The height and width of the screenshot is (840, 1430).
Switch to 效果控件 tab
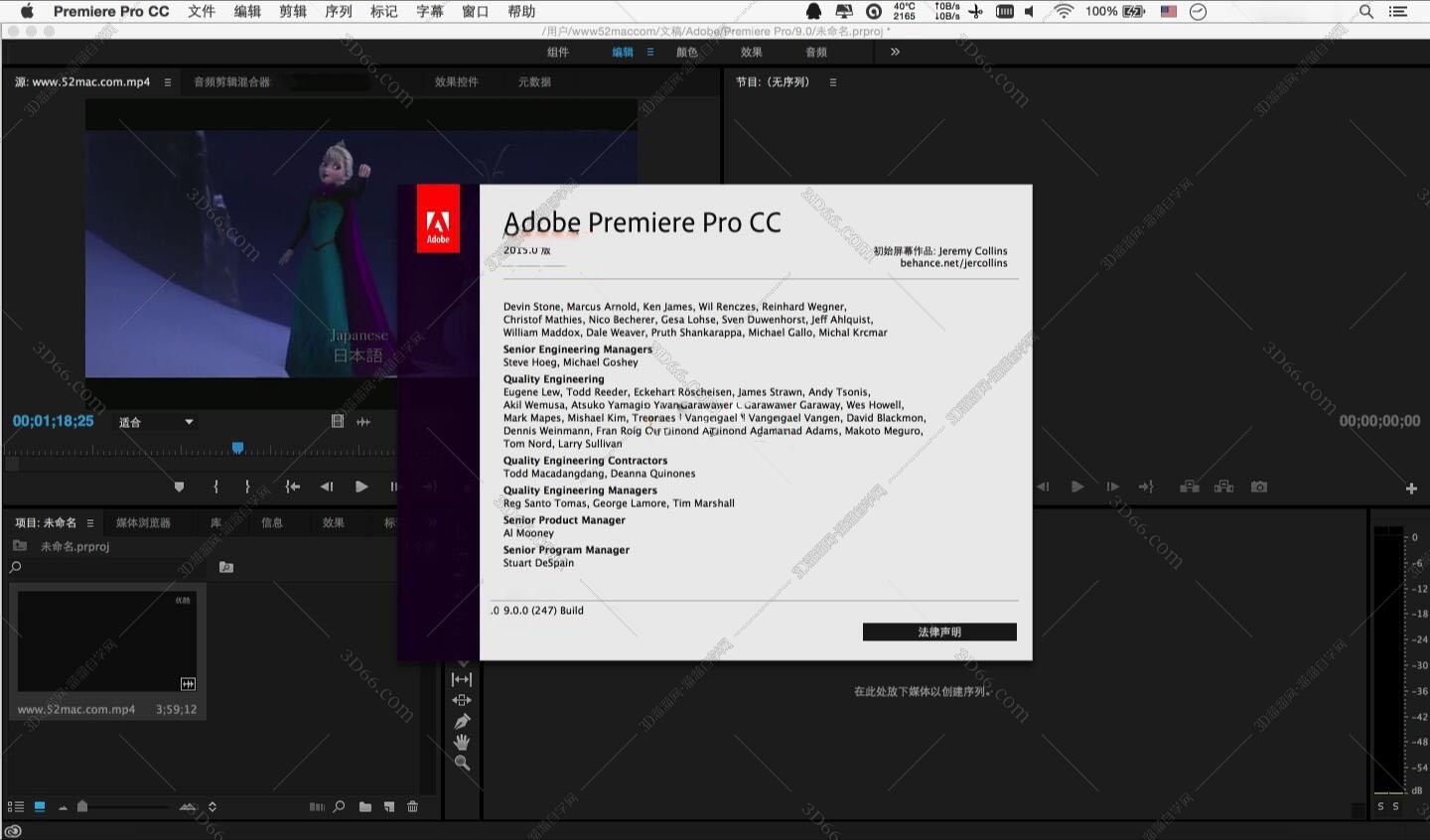click(x=456, y=82)
